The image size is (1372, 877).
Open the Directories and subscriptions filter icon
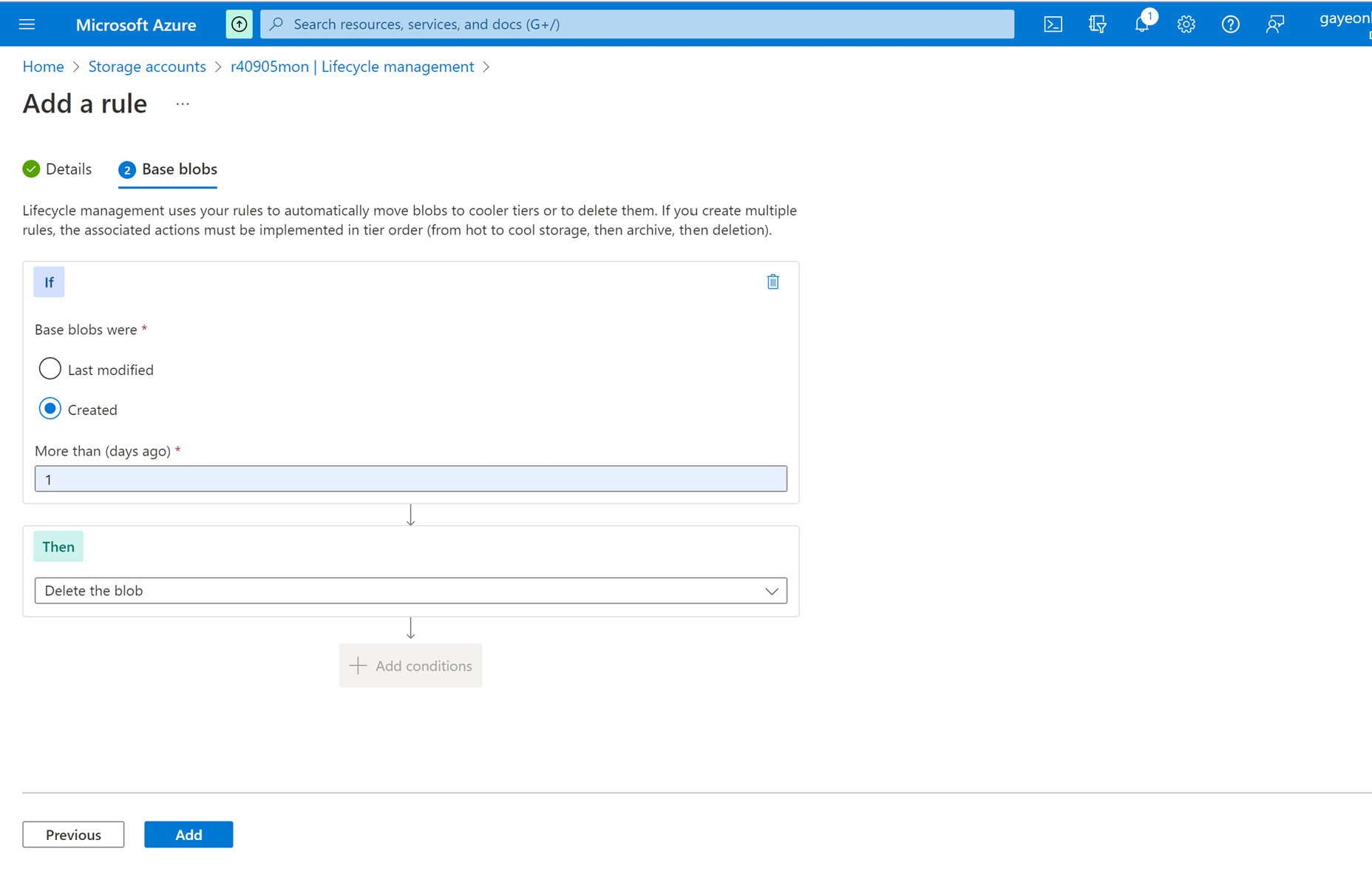pyautogui.click(x=1097, y=24)
